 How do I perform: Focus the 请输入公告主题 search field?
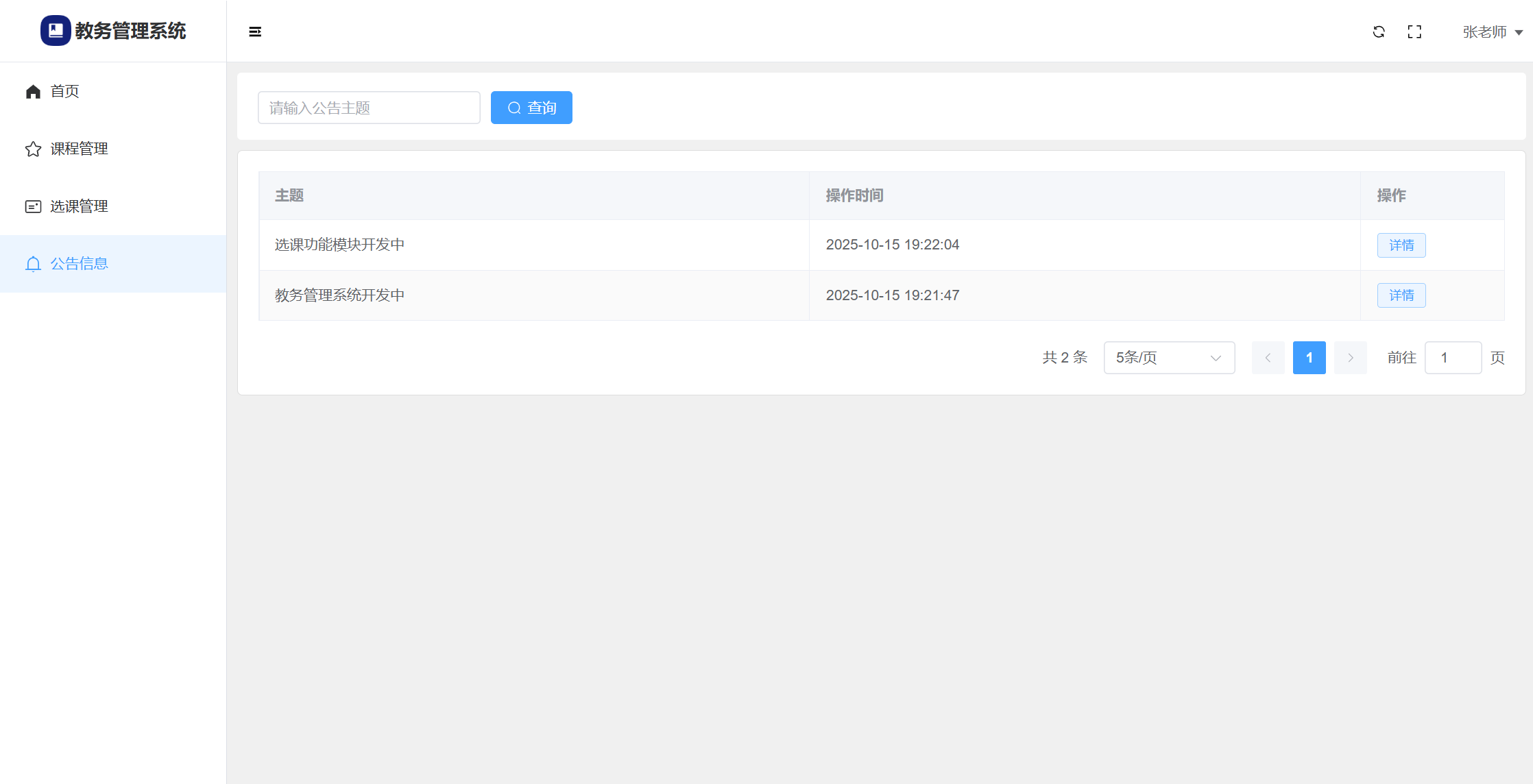point(369,108)
